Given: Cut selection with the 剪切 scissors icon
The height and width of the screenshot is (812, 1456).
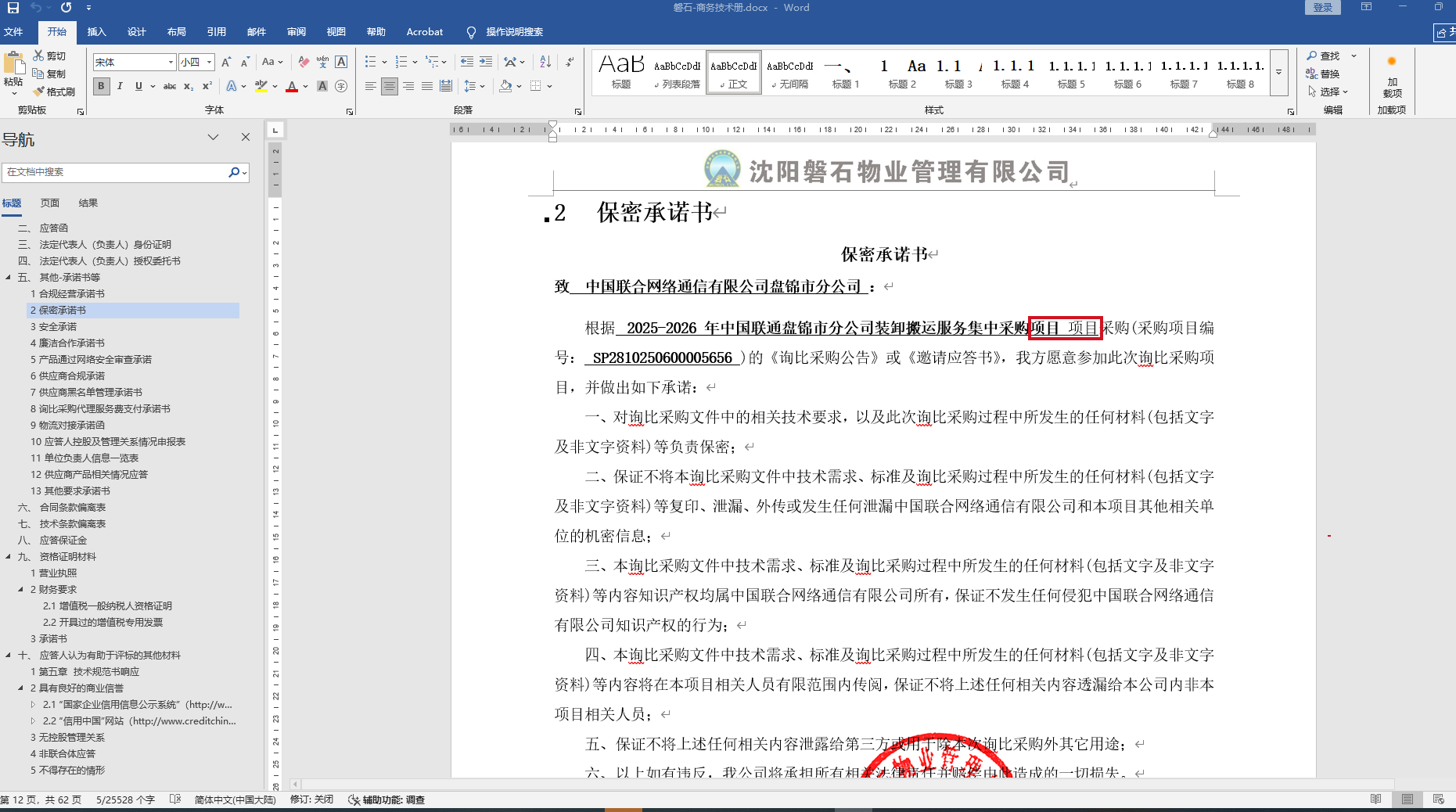Looking at the screenshot, I should 38,56.
